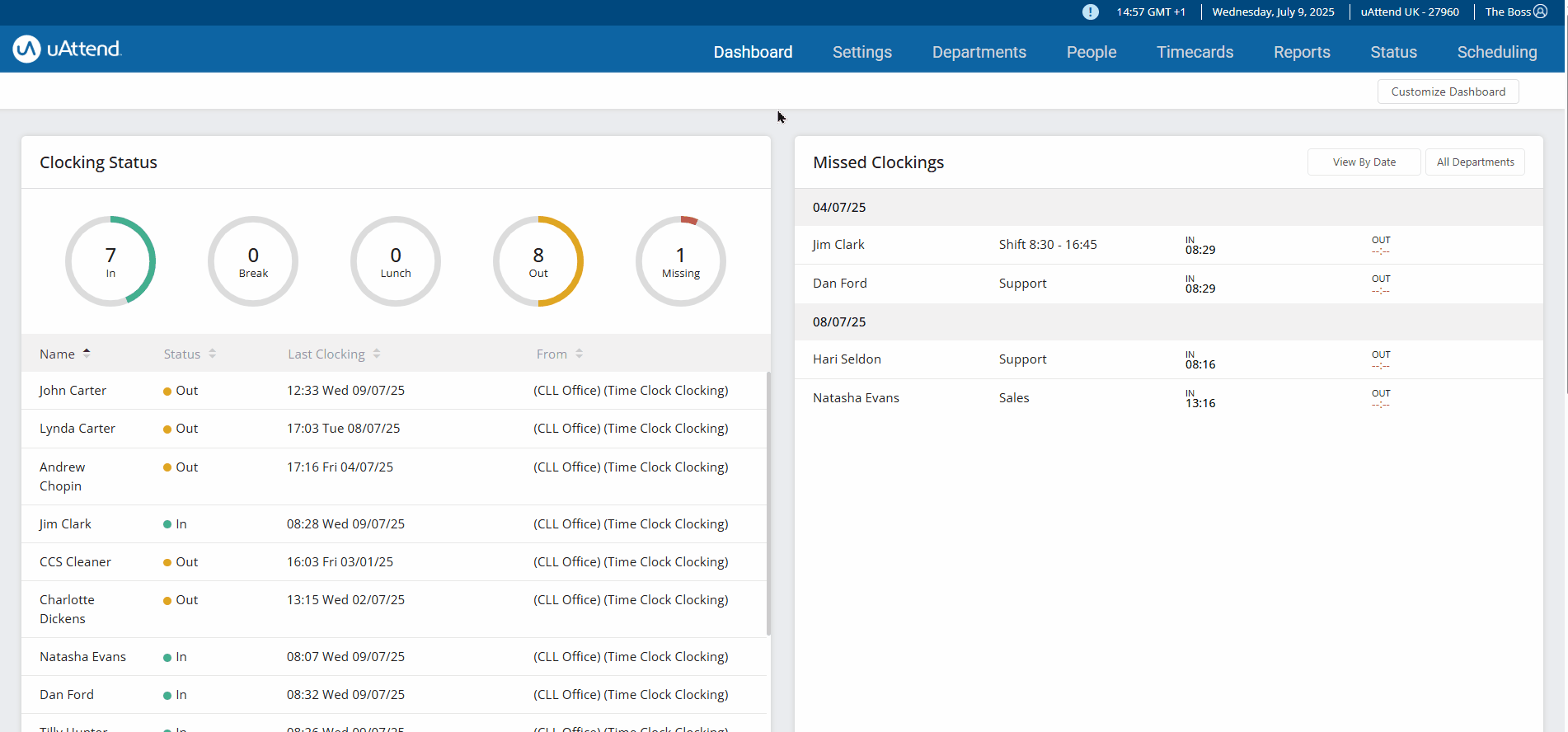Go to Departments

point(979,52)
